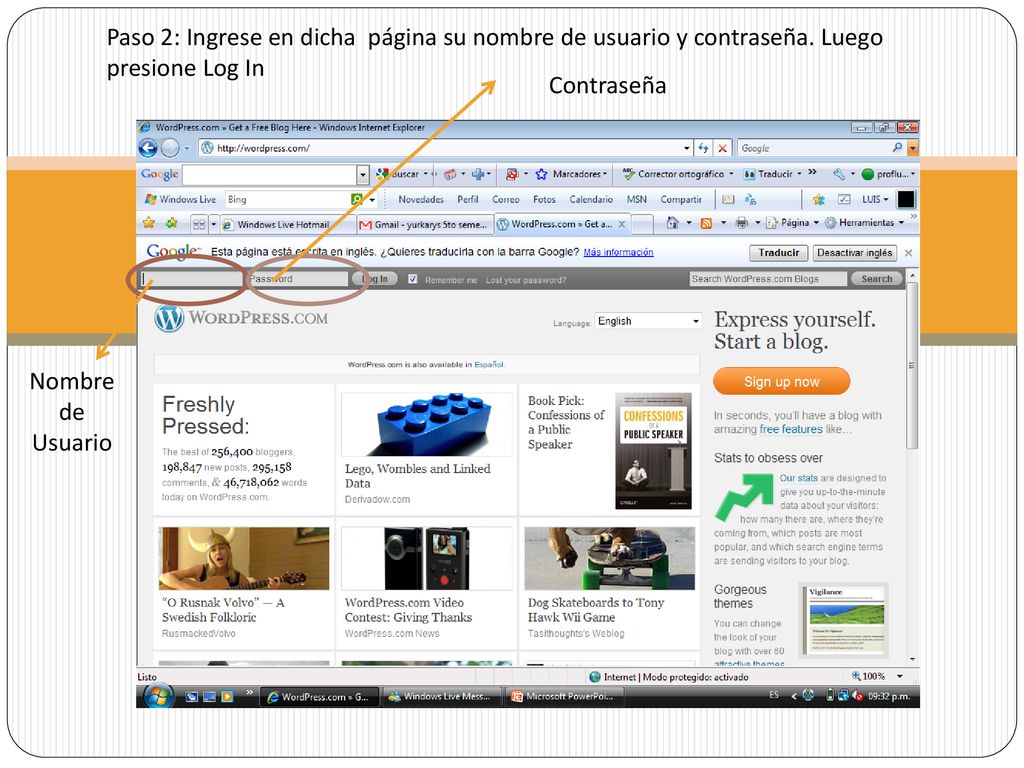The image size is (1024, 768).
Task: Click the Lost your password? link
Action: [x=526, y=280]
